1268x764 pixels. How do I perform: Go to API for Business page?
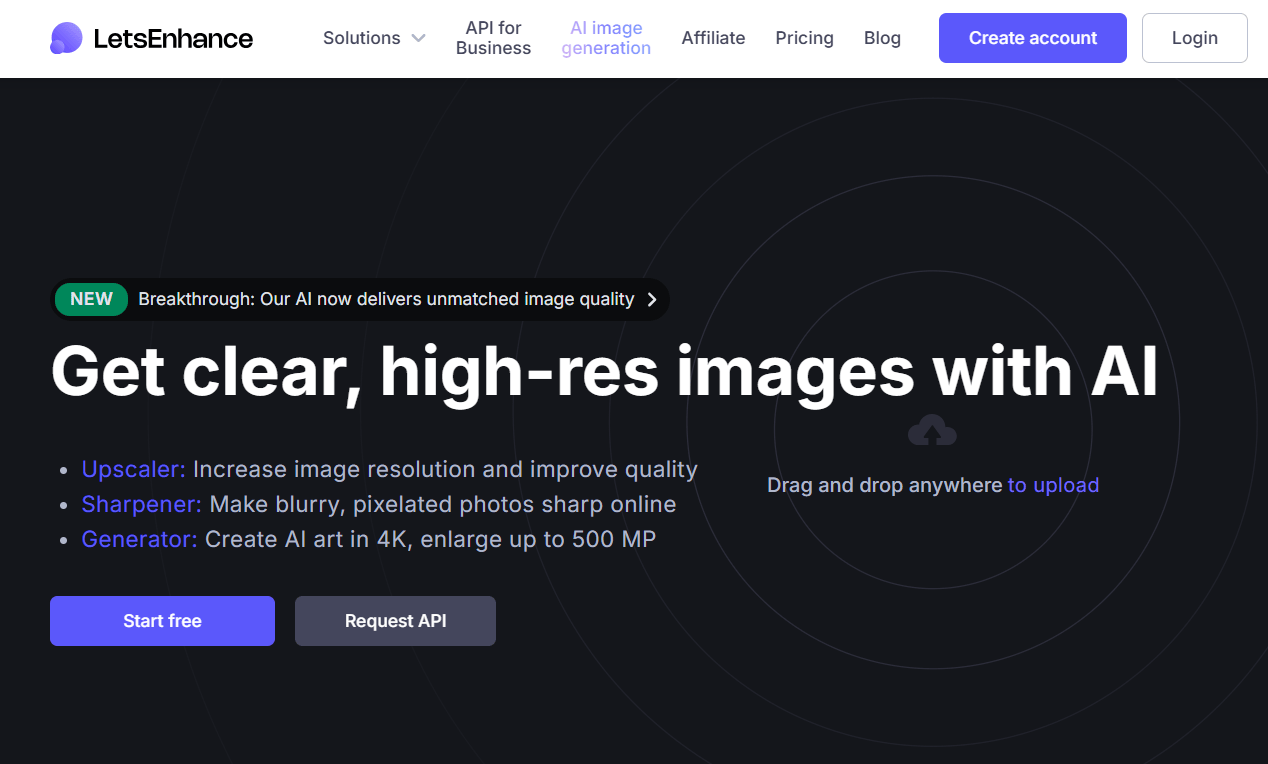pyautogui.click(x=493, y=38)
